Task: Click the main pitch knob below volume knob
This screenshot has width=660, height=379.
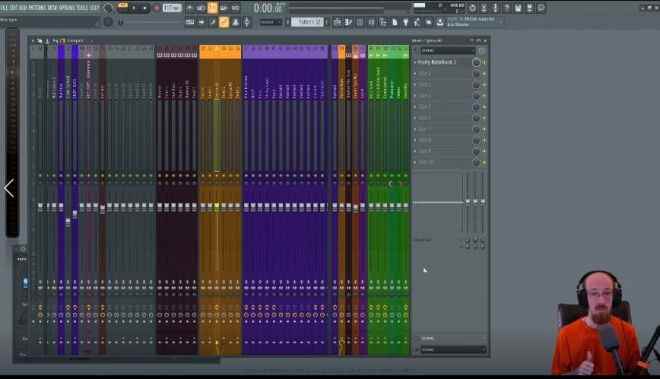Action: point(108,21)
